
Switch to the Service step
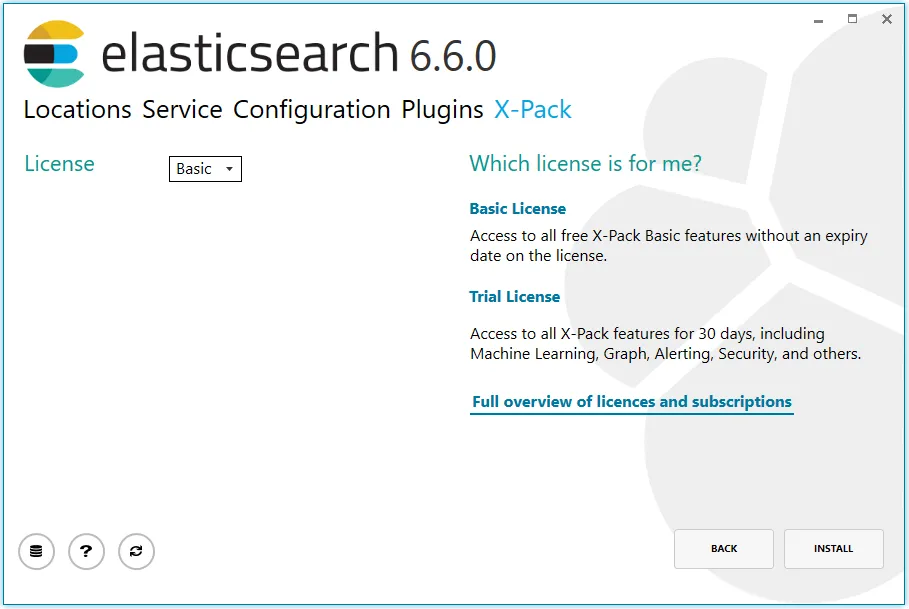point(182,110)
